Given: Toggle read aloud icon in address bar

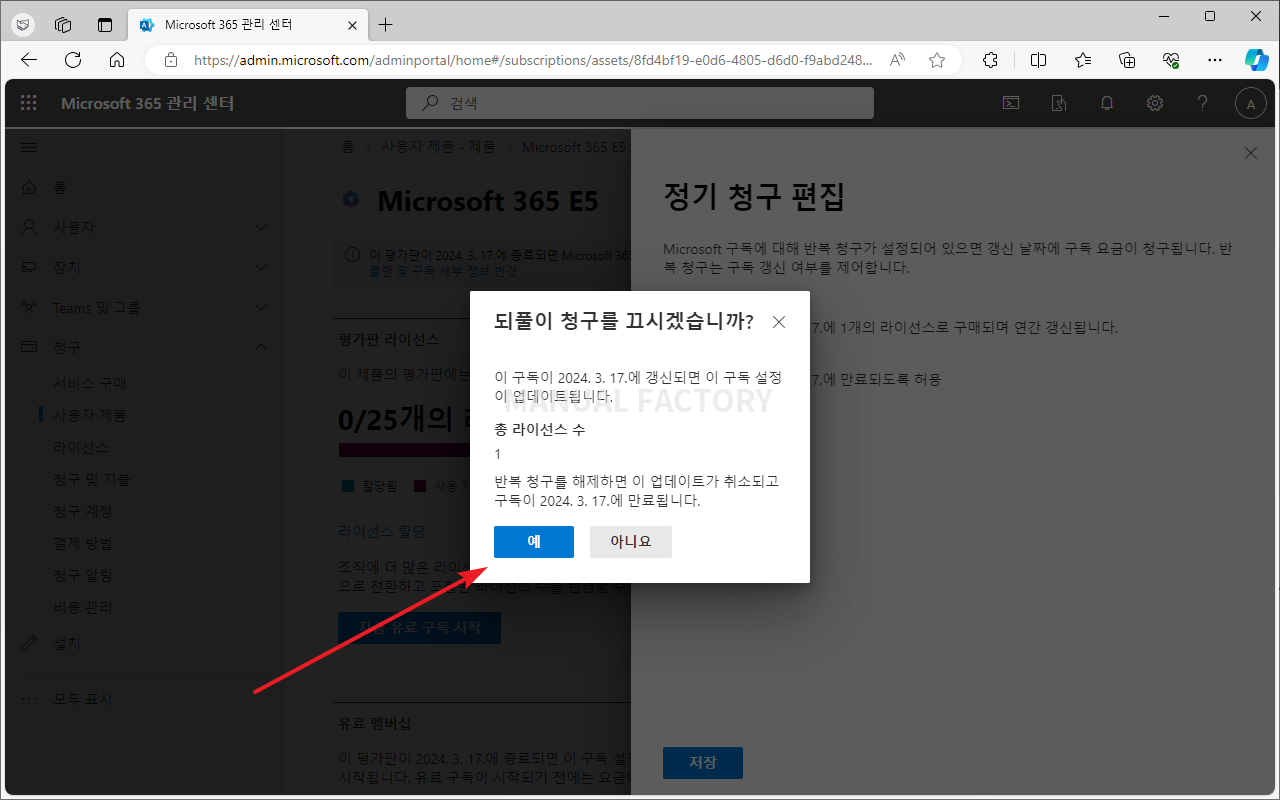Looking at the screenshot, I should (898, 60).
